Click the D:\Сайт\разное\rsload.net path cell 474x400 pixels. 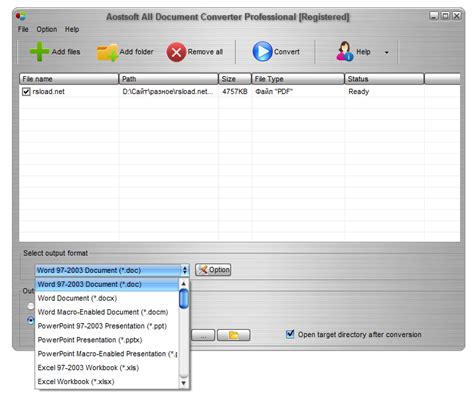coord(168,92)
